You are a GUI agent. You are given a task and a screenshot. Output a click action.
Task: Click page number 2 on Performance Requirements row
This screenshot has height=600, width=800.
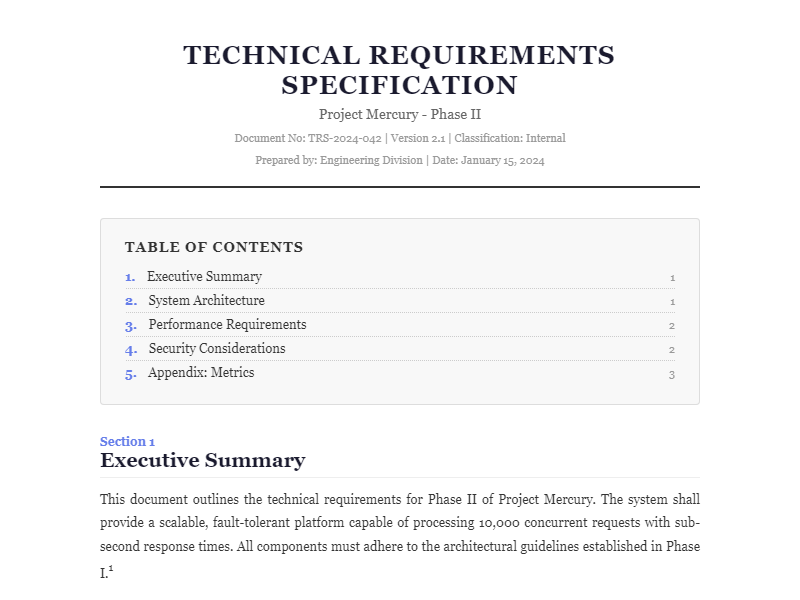tap(672, 326)
